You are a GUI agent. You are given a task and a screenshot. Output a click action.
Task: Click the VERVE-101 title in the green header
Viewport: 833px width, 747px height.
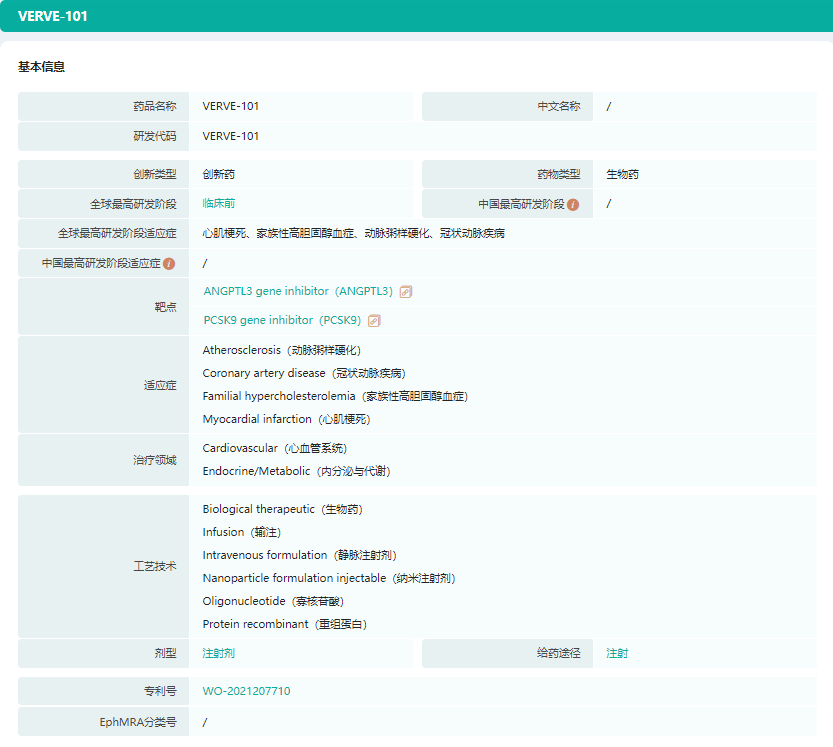pyautogui.click(x=53, y=16)
